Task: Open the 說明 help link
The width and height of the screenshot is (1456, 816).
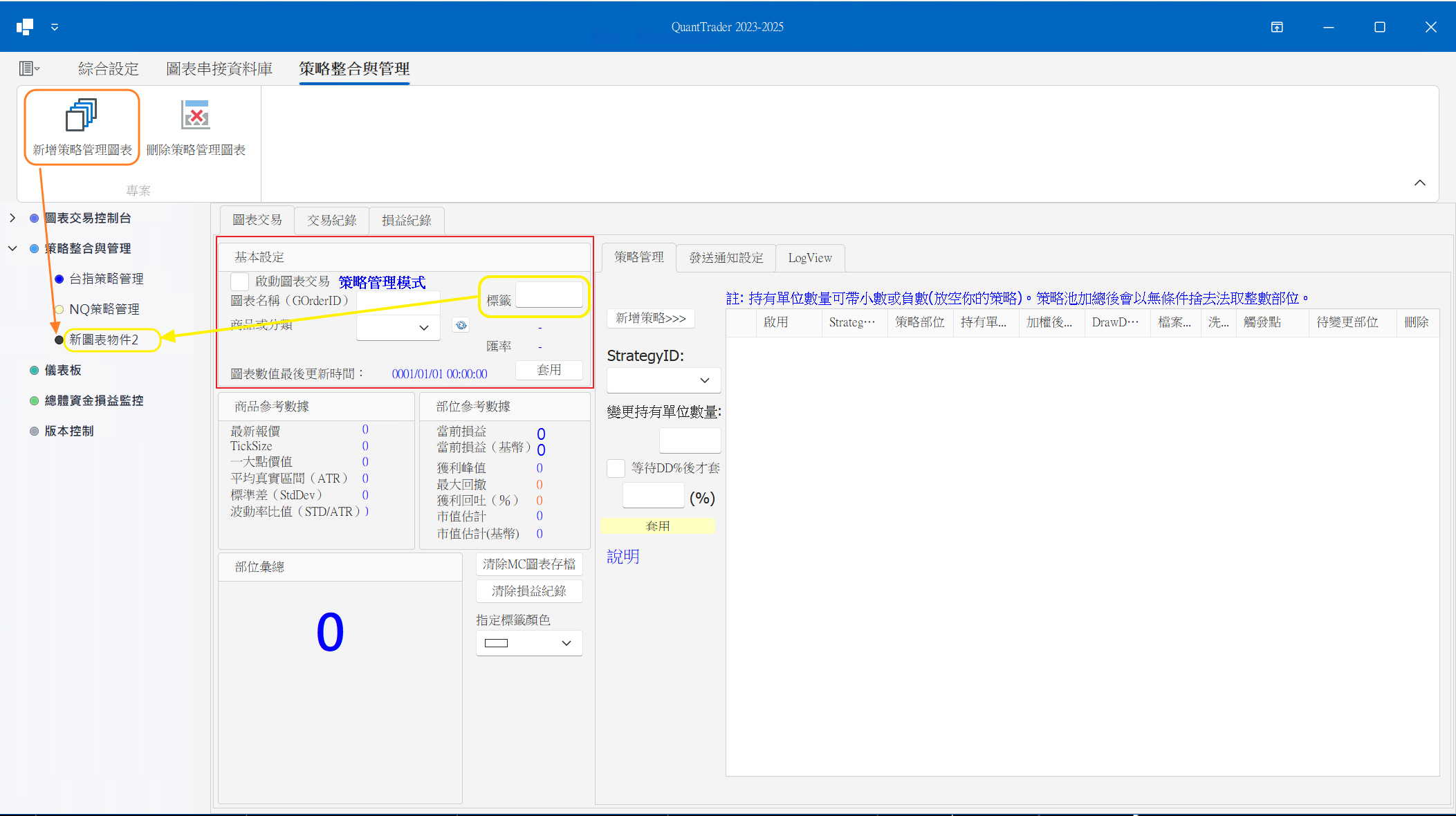Action: pos(622,556)
